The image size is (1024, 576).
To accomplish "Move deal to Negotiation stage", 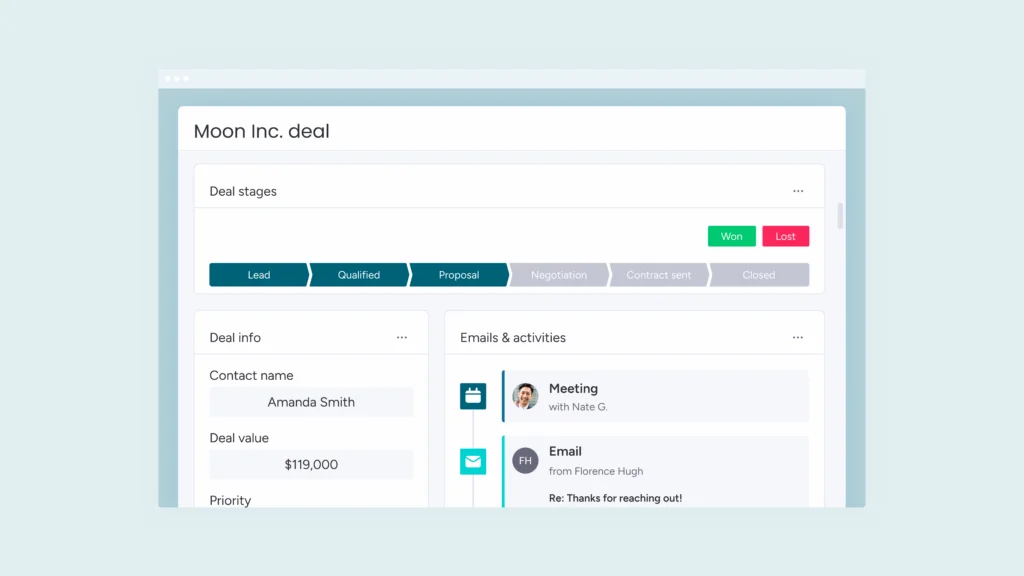I will tap(559, 275).
